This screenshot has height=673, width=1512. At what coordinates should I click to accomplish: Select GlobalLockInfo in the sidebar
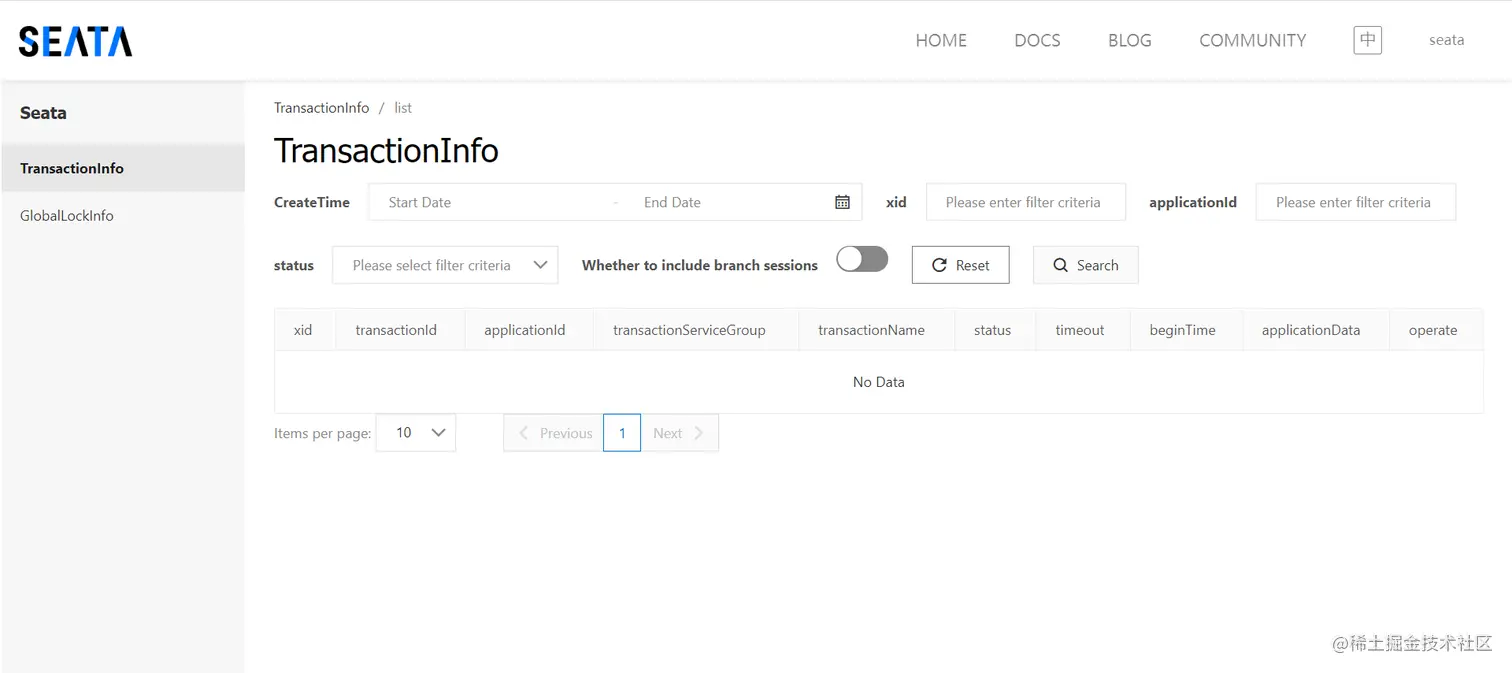(x=122, y=215)
